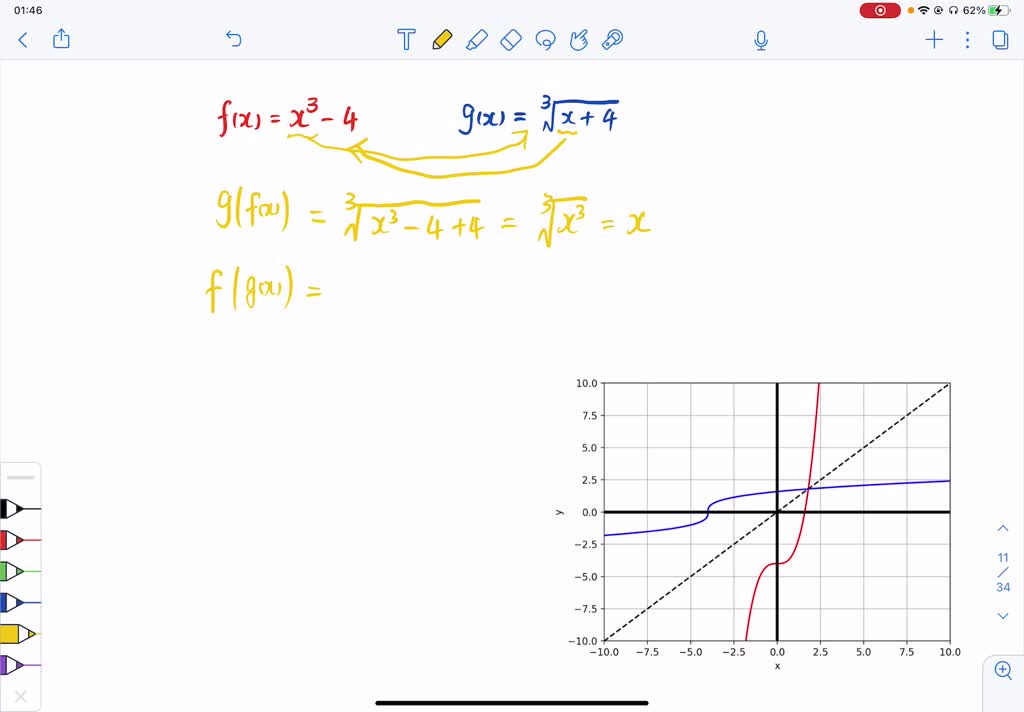Dismiss the pen palette with the X
The width and height of the screenshot is (1024, 712).
[x=22, y=697]
